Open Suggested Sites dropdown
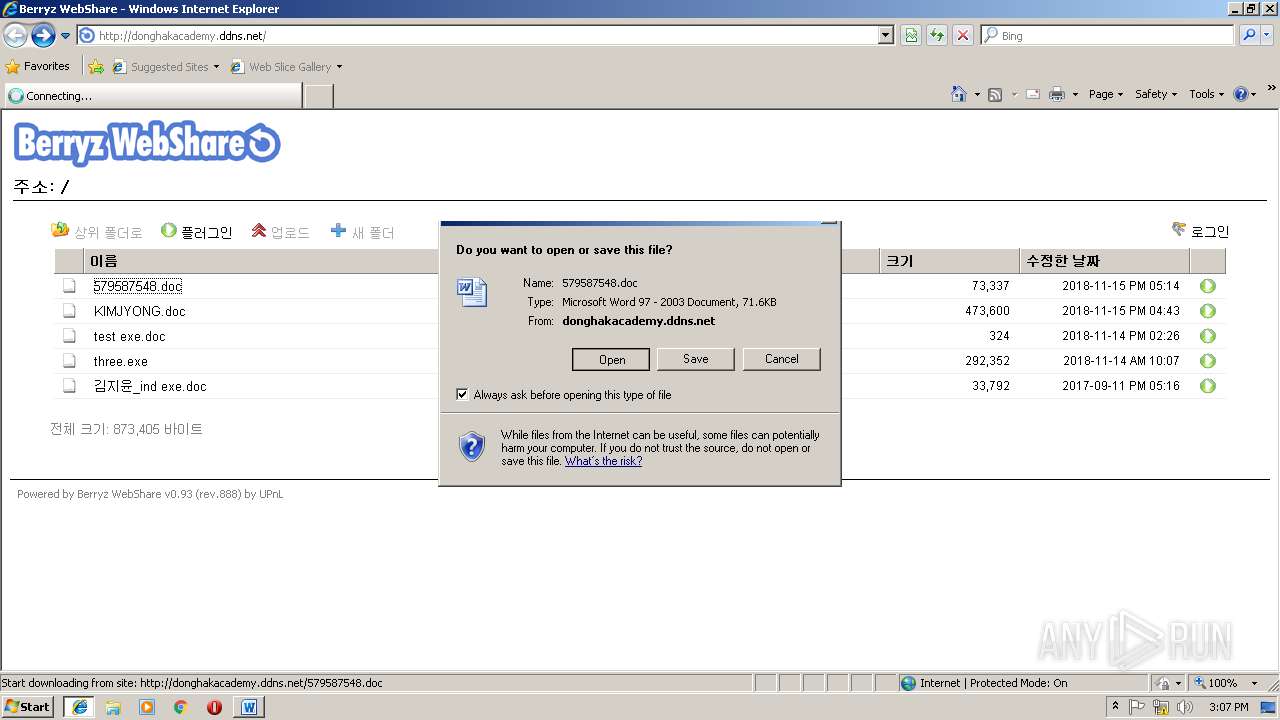The image size is (1280, 720). pos(165,67)
